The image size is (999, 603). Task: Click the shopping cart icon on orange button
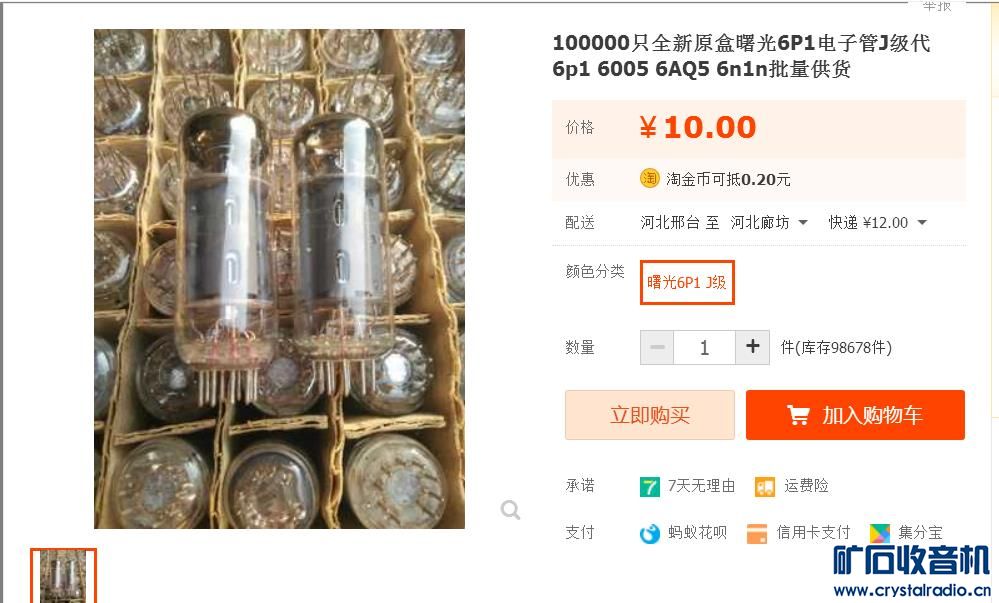click(x=798, y=416)
